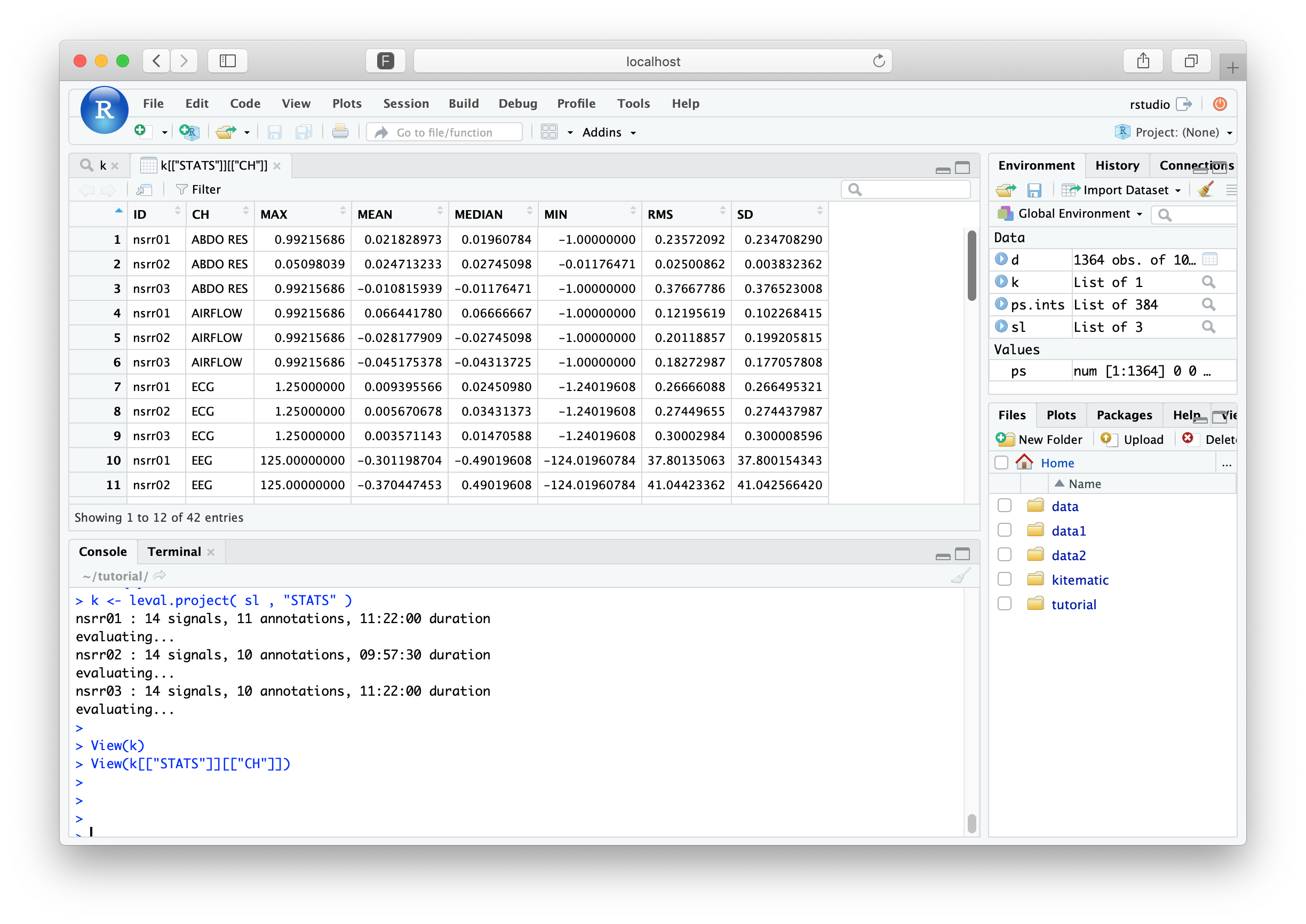Click the save workspace icon in Environment

pyautogui.click(x=1033, y=190)
